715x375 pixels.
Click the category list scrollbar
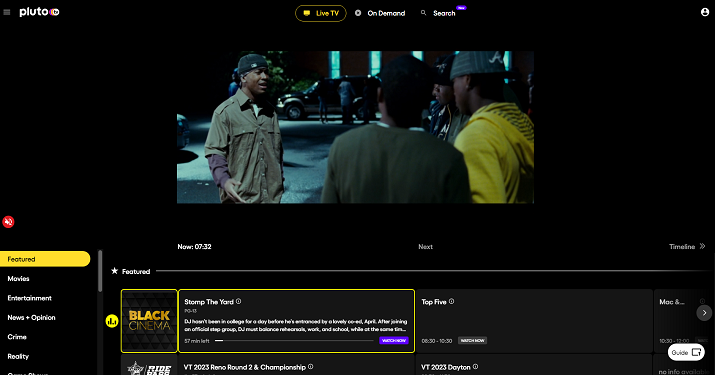(100, 271)
